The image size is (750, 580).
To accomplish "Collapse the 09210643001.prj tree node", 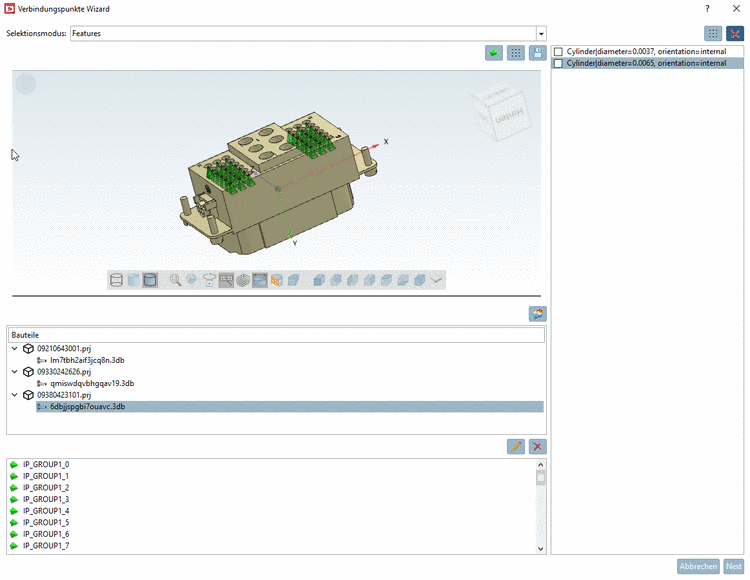I will (15, 349).
